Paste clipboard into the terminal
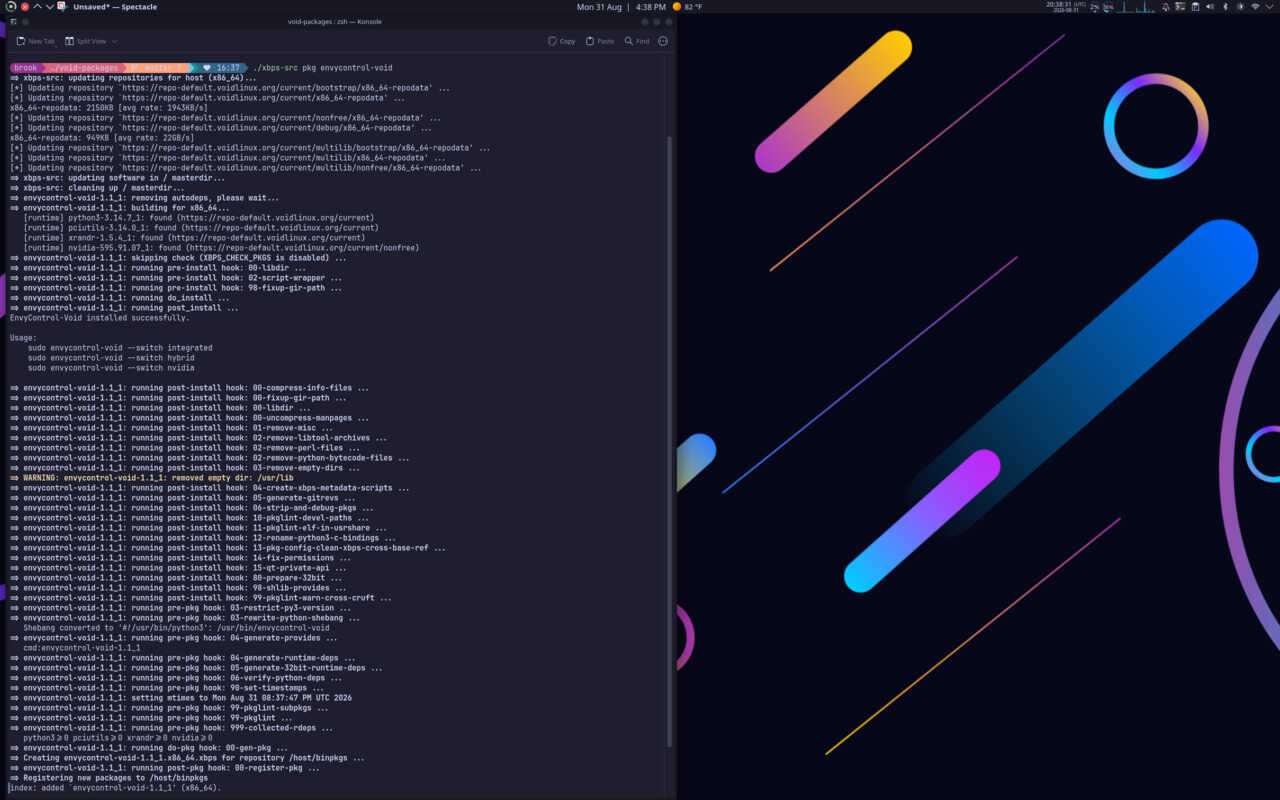This screenshot has width=1280, height=800. [600, 41]
